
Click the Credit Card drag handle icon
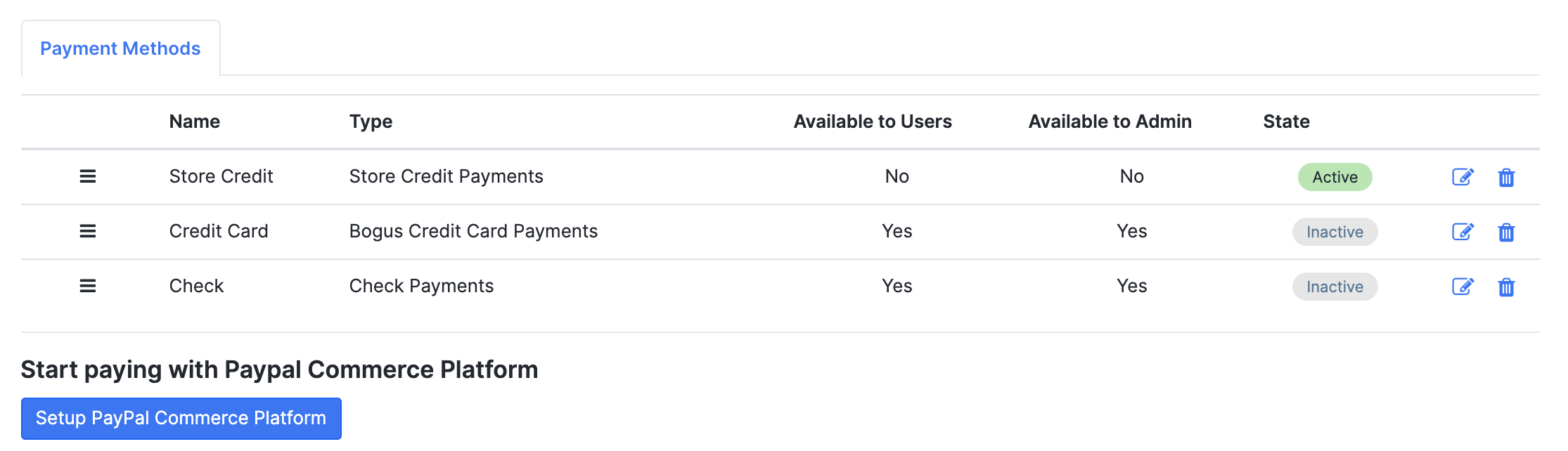(87, 231)
